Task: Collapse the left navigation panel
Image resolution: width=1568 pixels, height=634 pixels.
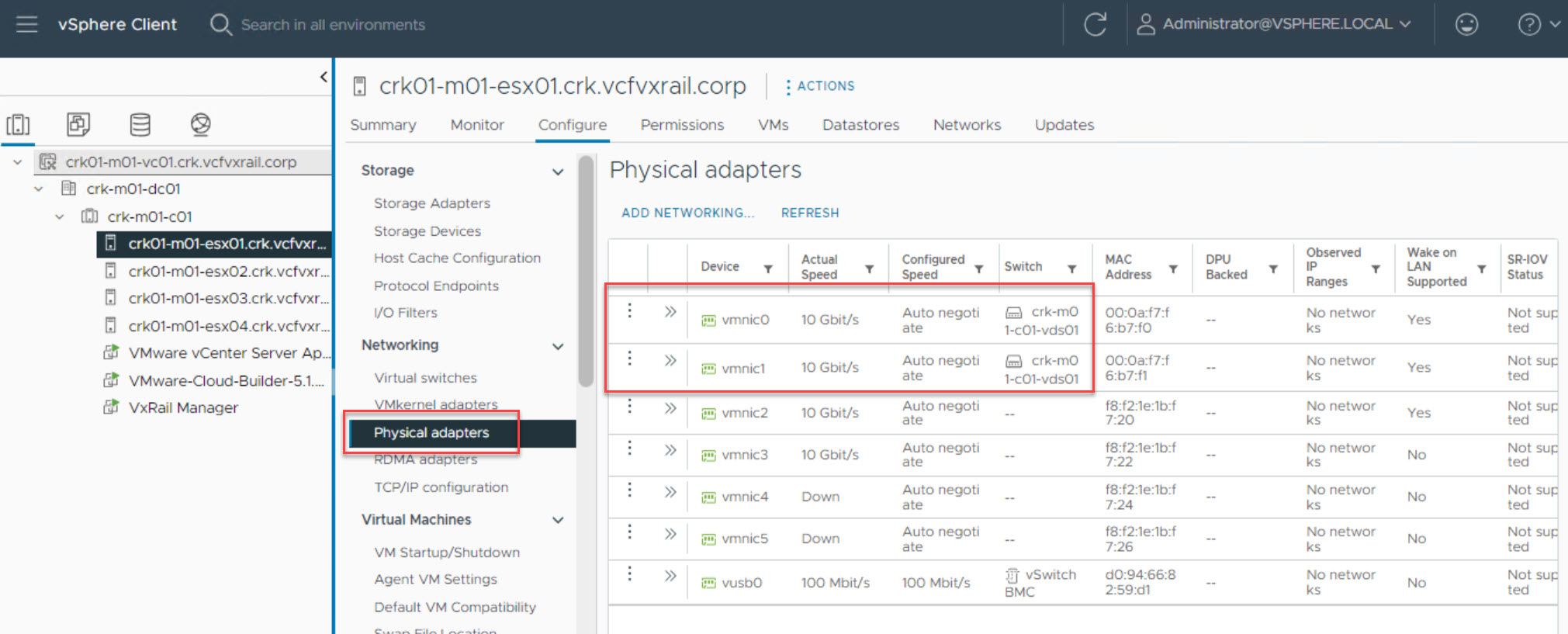Action: coord(324,77)
